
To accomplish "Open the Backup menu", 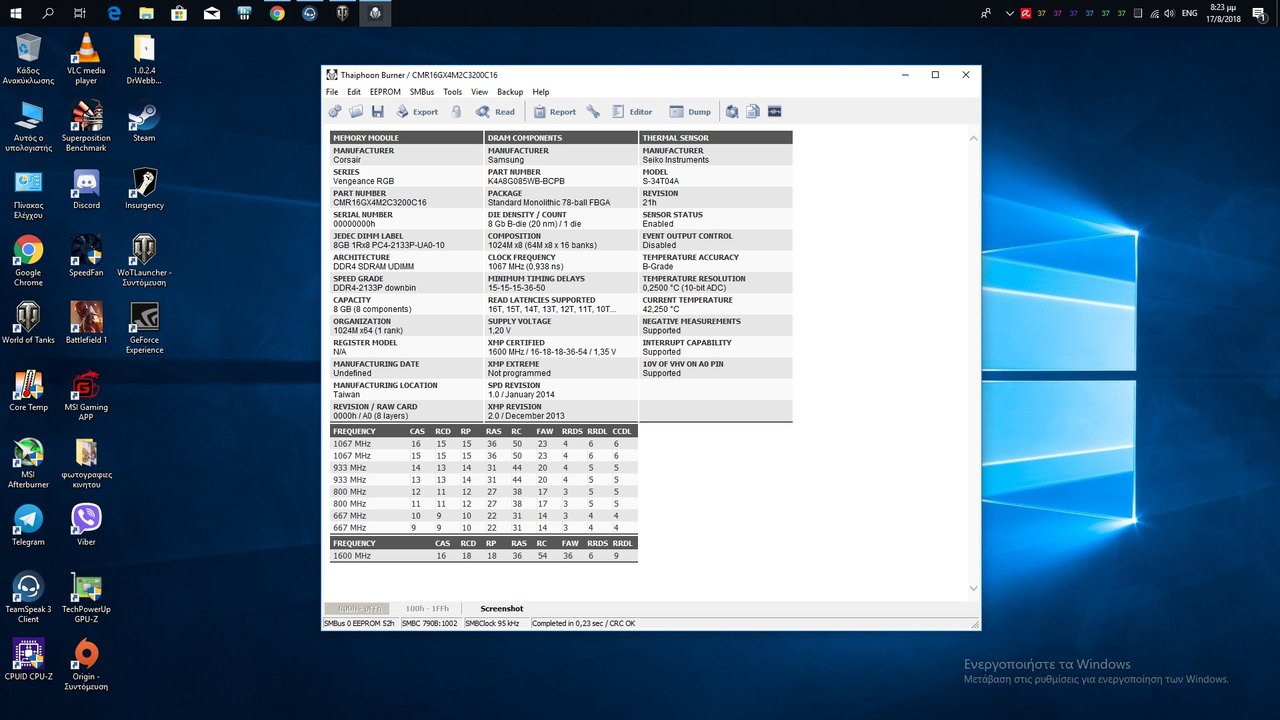I will tap(510, 92).
